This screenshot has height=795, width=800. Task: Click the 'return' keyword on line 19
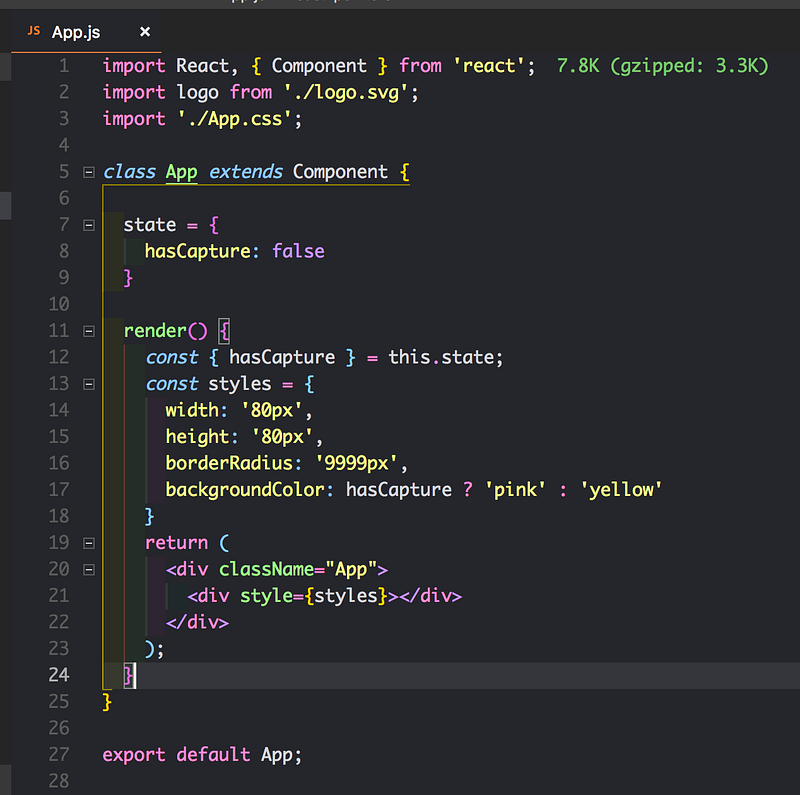point(177,543)
